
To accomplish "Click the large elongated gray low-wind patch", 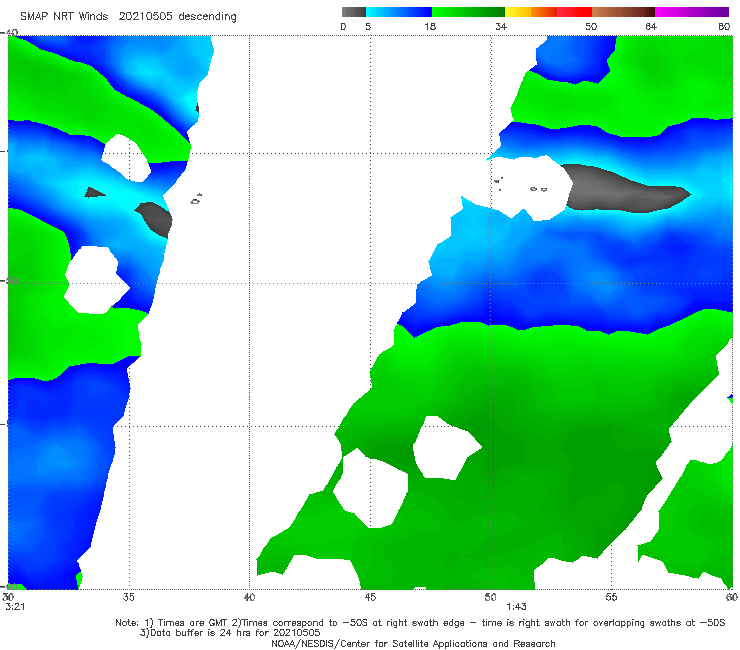I will point(623,189).
